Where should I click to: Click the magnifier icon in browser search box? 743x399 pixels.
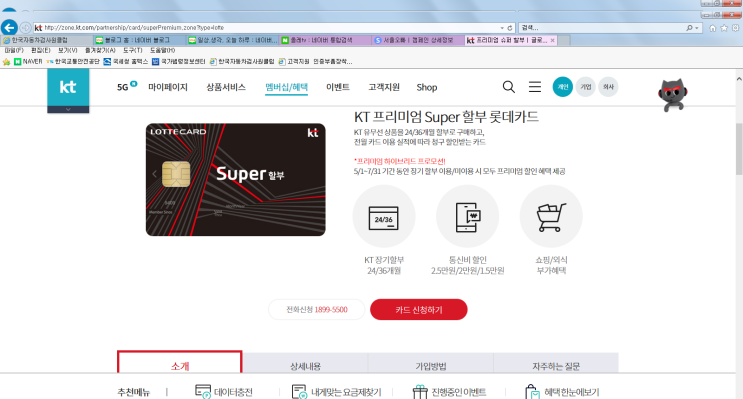689,28
